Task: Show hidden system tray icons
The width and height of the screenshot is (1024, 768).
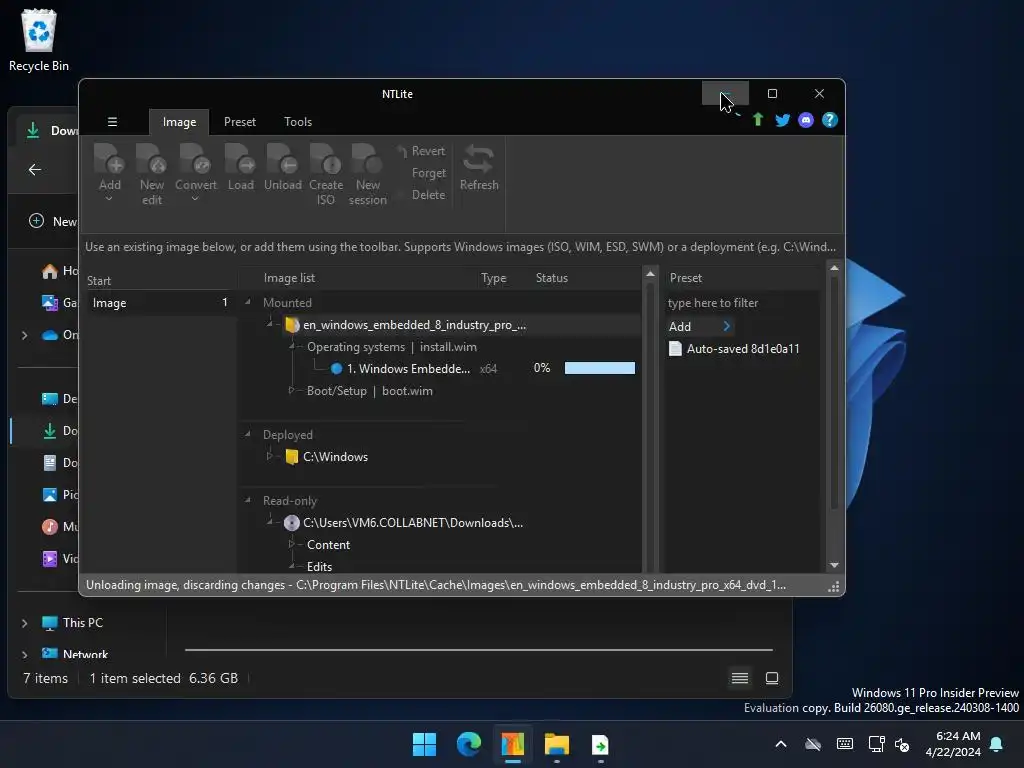Action: [780, 744]
